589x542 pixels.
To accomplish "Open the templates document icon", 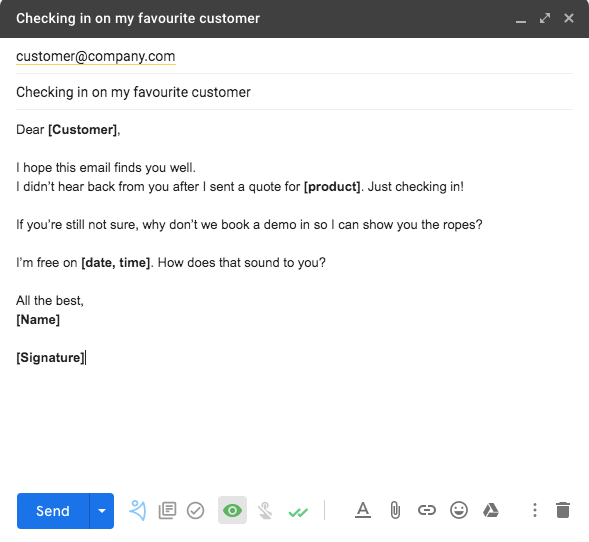I will [167, 510].
